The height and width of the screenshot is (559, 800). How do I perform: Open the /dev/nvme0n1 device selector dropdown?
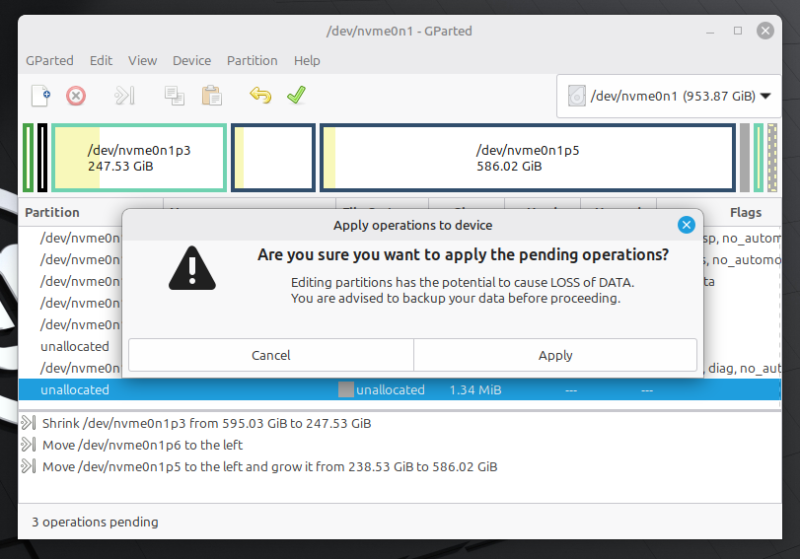click(x=669, y=97)
